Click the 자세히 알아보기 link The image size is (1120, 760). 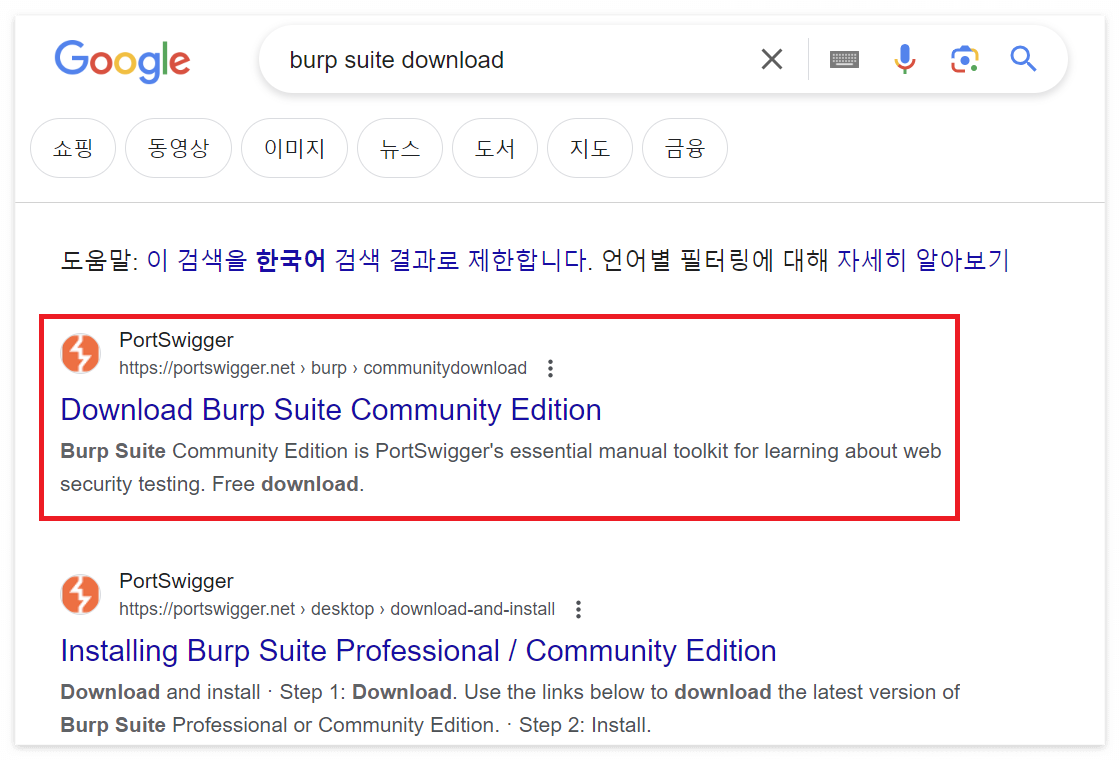point(923,260)
